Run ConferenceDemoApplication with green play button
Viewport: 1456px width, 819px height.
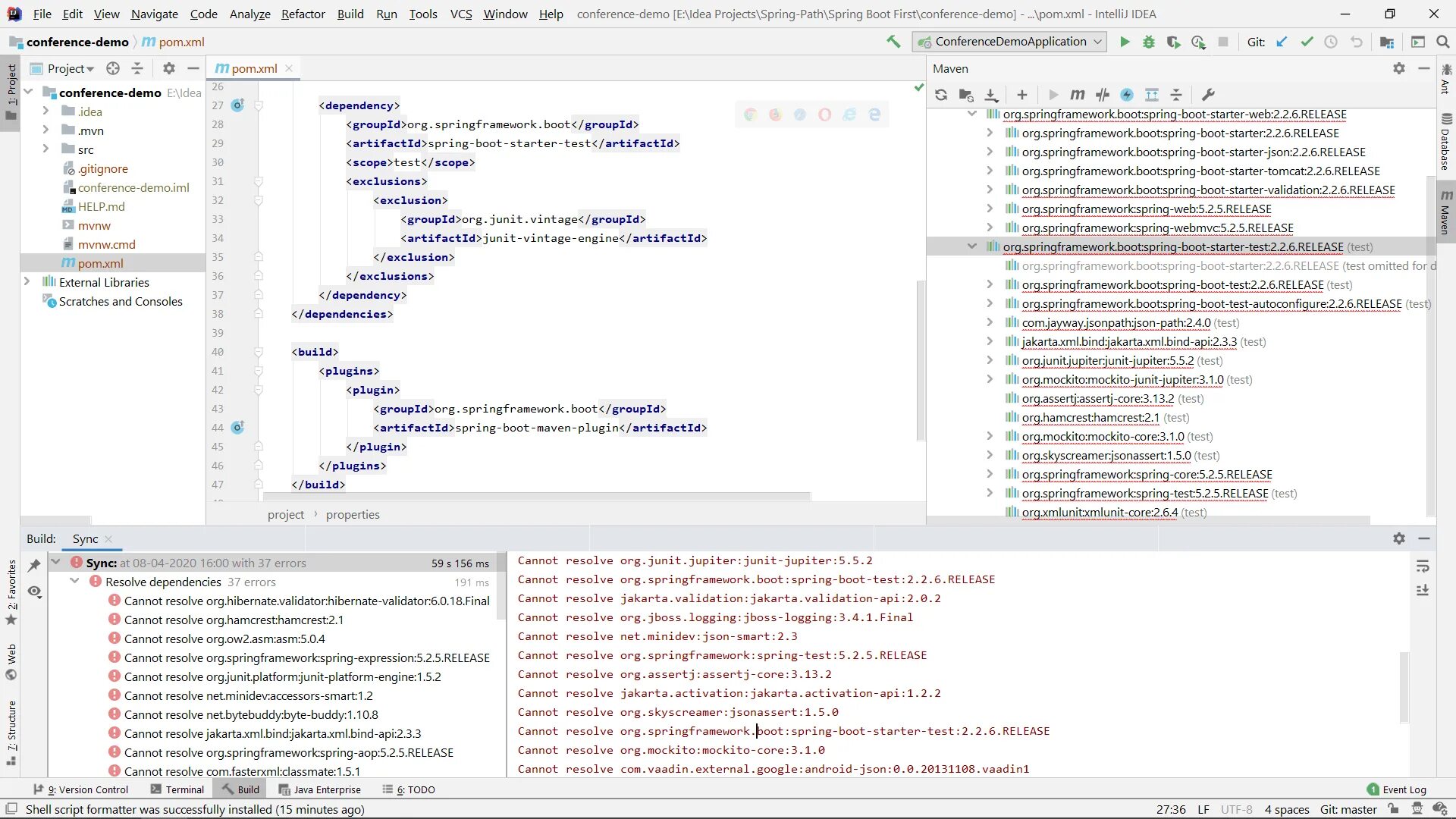[x=1125, y=42]
